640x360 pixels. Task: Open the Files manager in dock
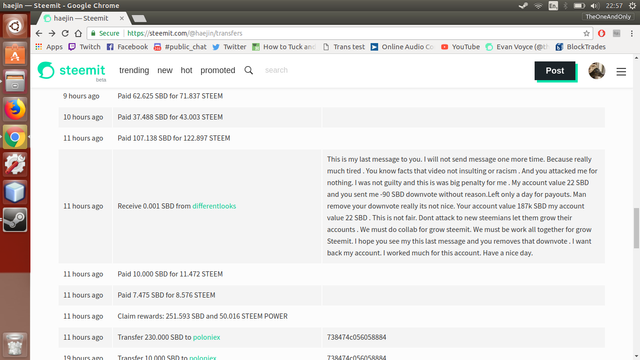[15, 81]
